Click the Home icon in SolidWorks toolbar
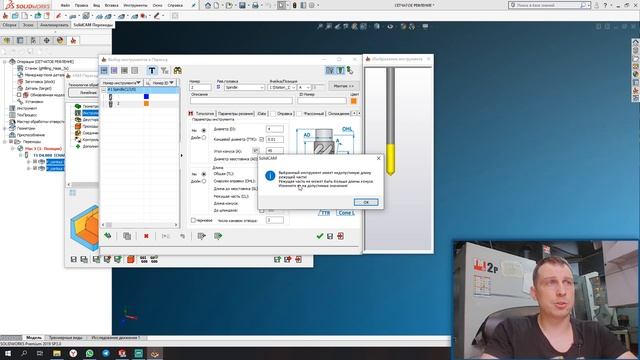The width and height of the screenshot is (640, 360). 208,5
